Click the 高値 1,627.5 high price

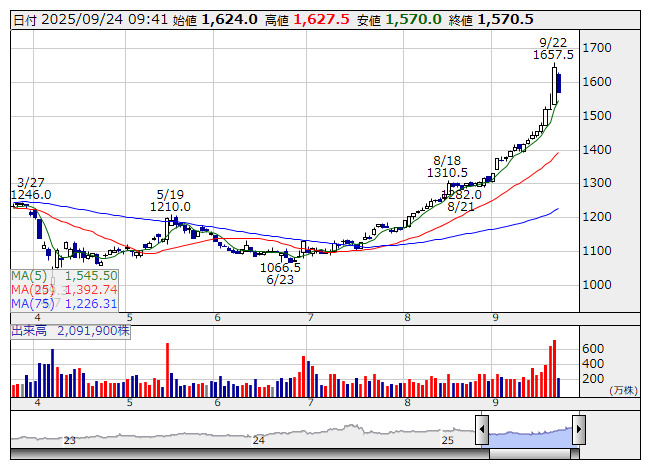(x=307, y=20)
